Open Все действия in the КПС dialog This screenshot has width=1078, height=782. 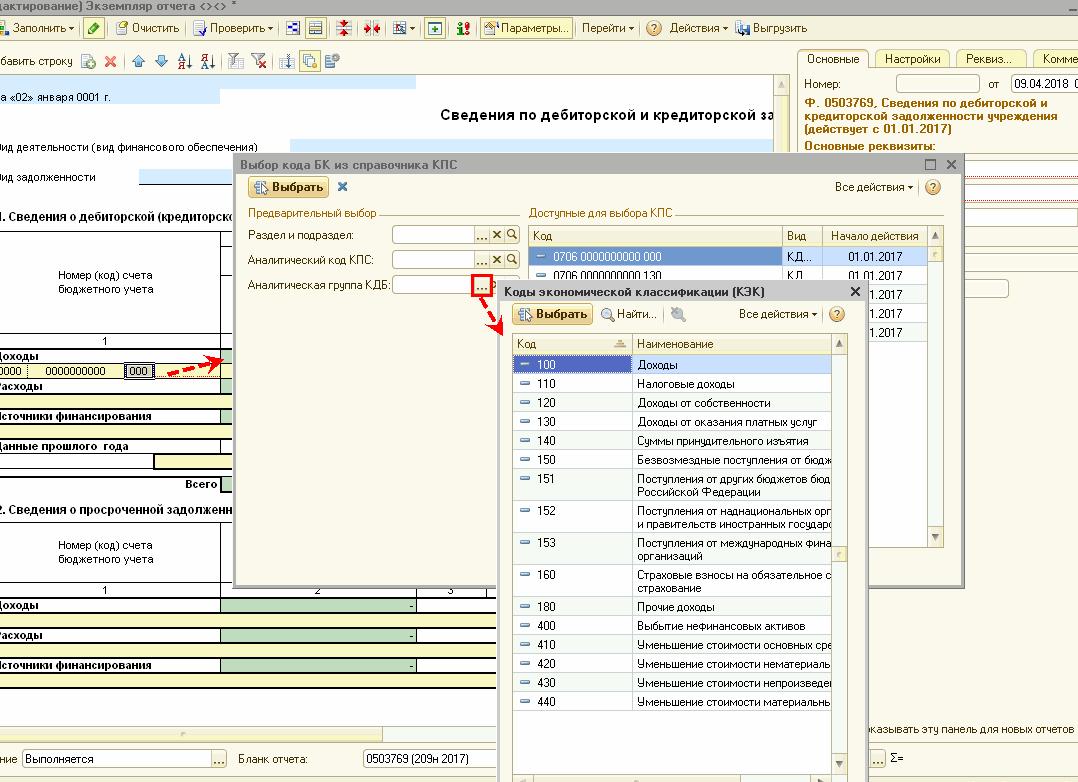[x=874, y=187]
